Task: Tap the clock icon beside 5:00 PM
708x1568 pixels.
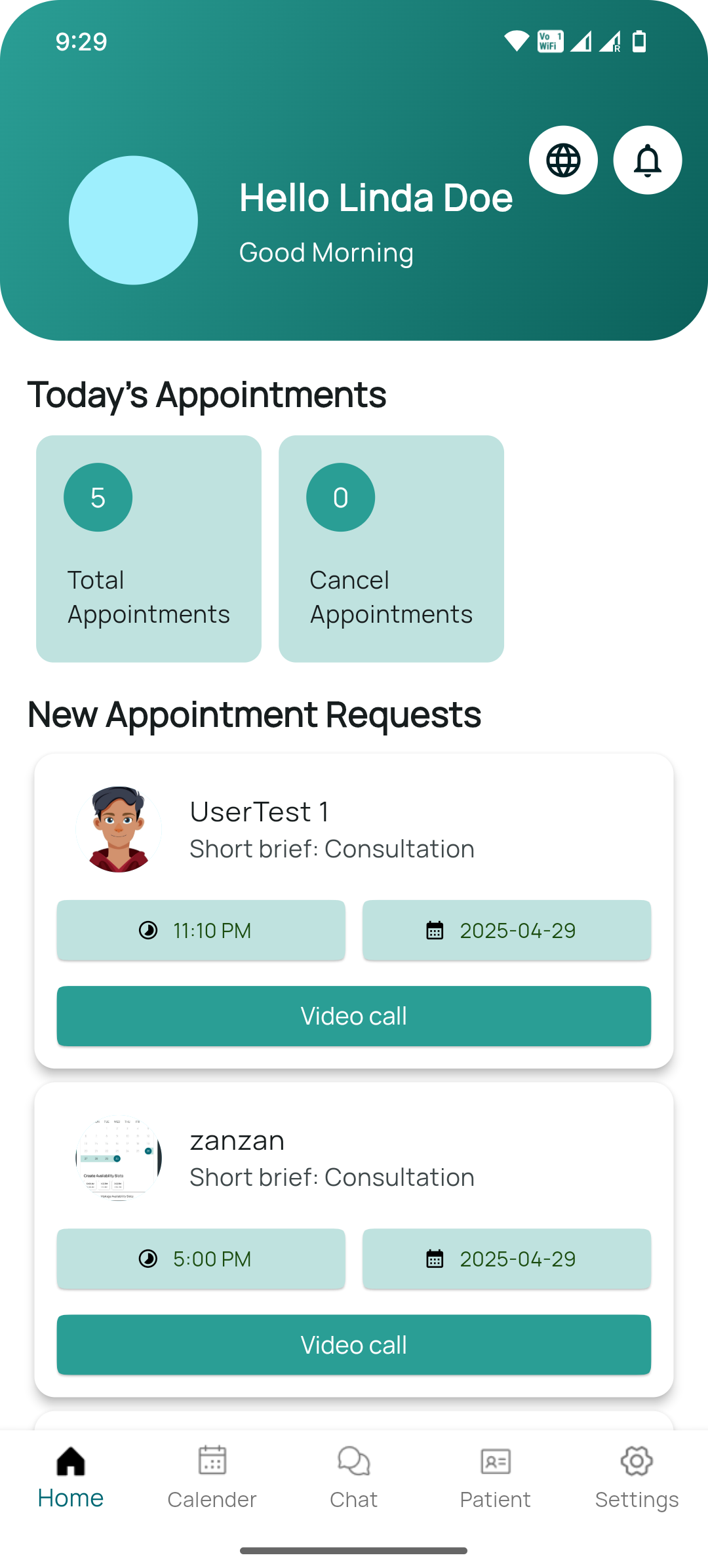Action: 148,1259
